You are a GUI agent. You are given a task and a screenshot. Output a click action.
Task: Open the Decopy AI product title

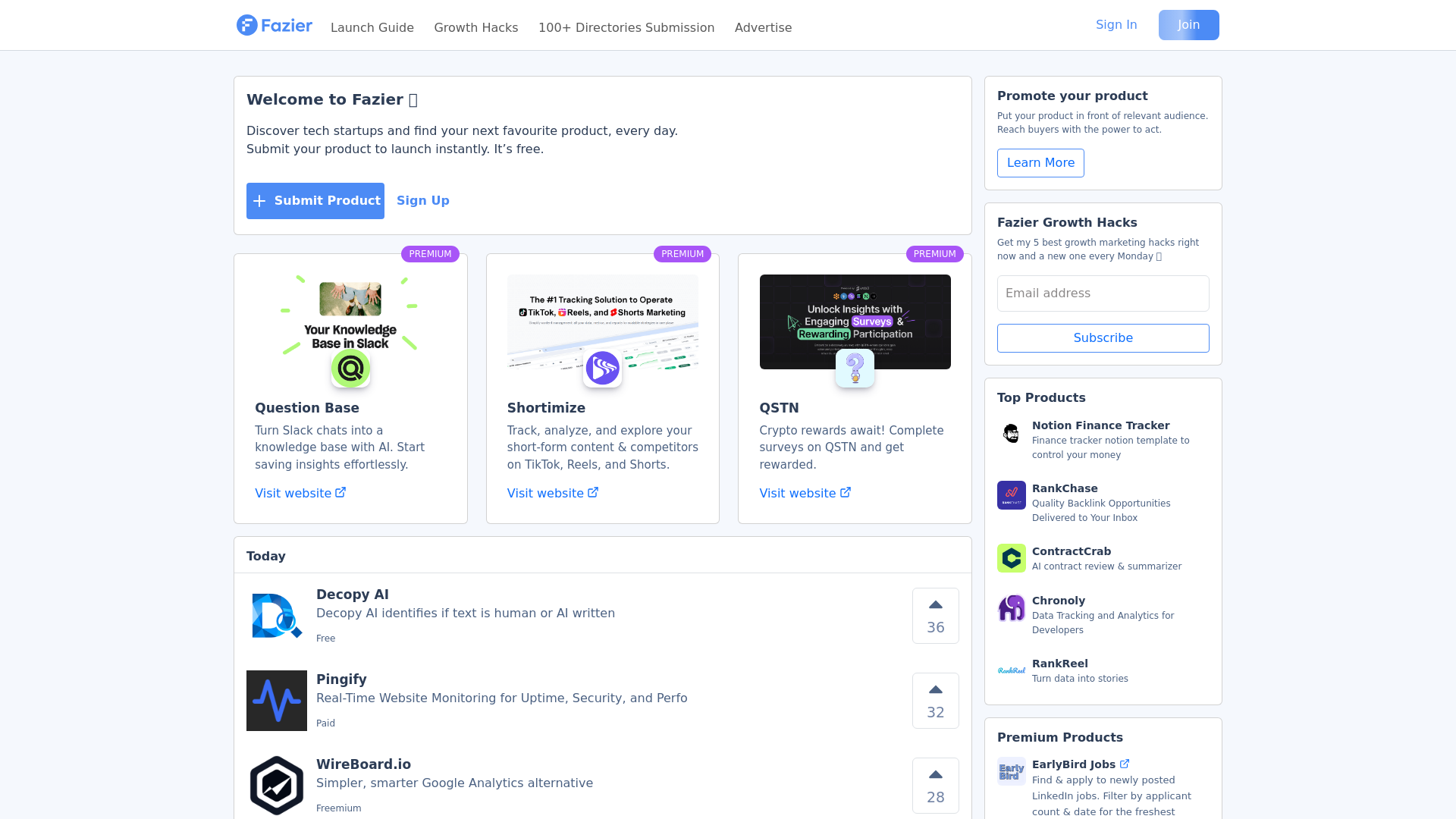(353, 595)
